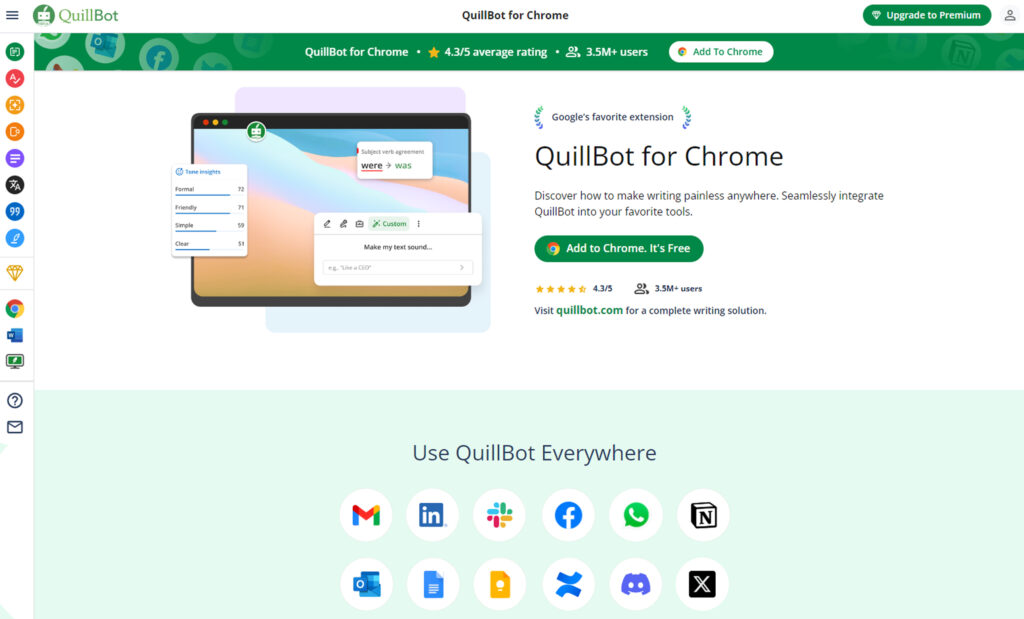Click the Premium diamond icon in sidebar
This screenshot has width=1024, height=619.
(x=15, y=273)
